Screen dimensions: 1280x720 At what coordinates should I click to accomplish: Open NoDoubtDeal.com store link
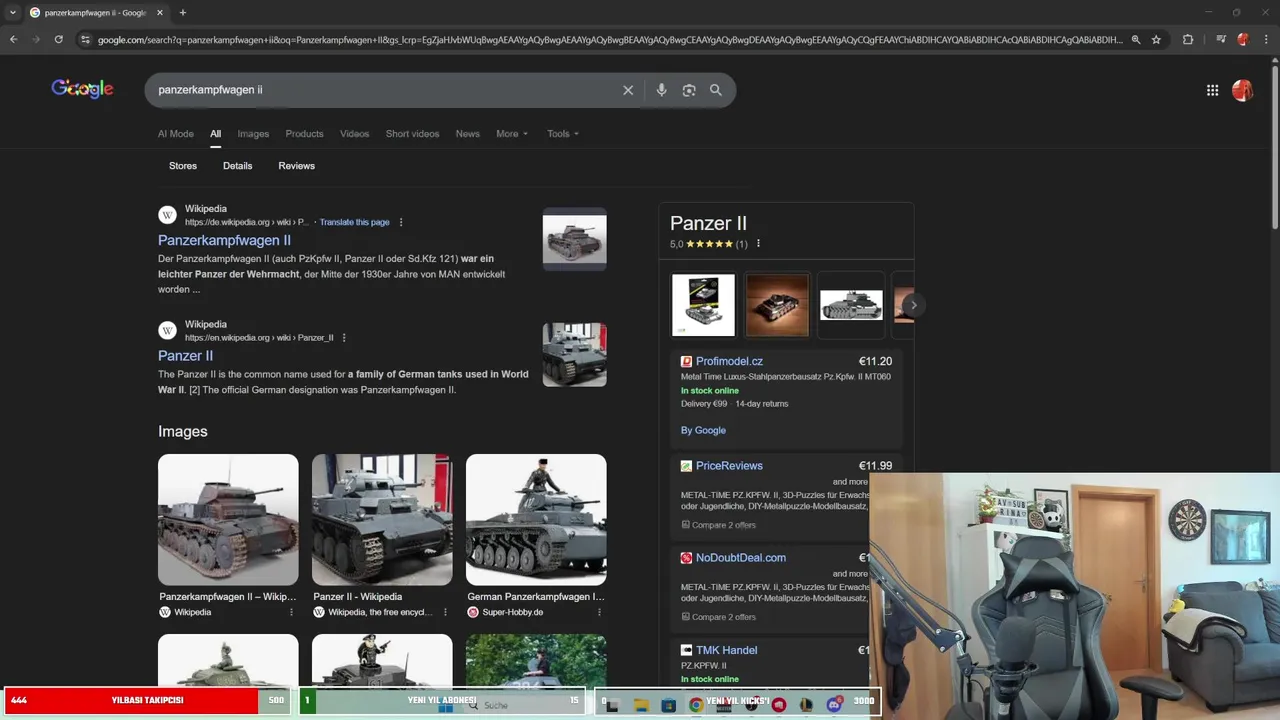[741, 558]
